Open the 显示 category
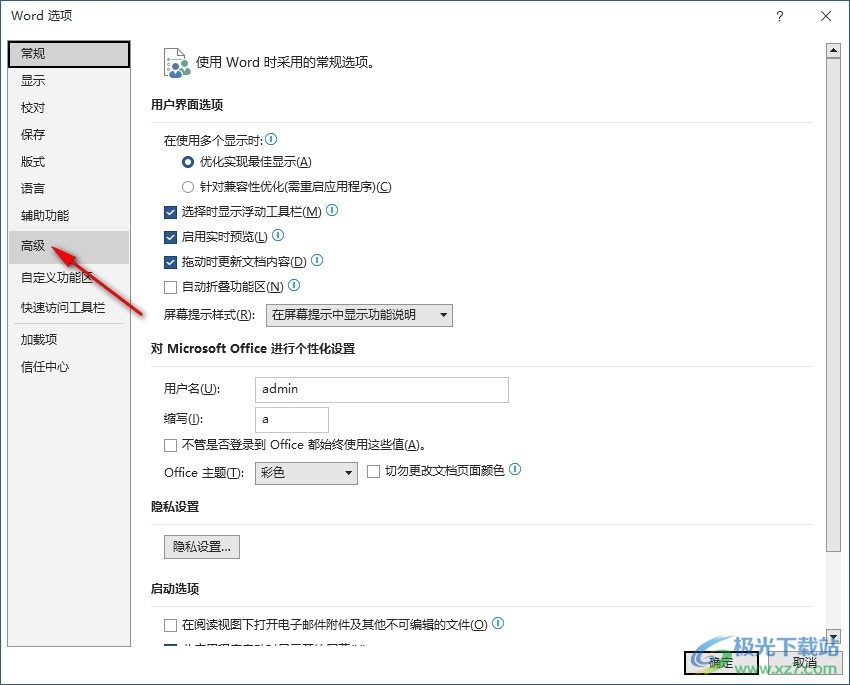This screenshot has width=850, height=685. pos(69,81)
